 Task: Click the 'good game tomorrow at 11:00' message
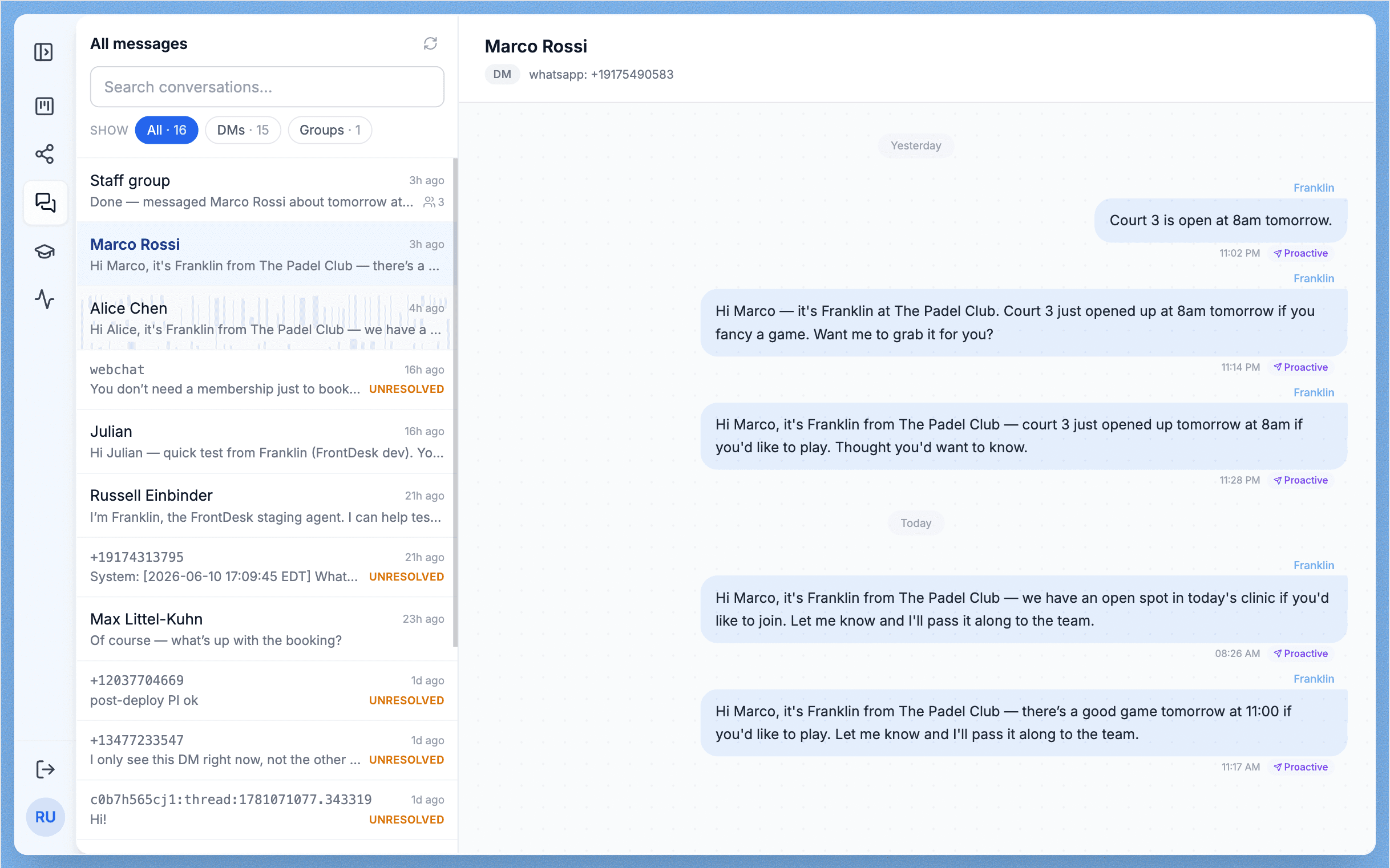coord(1024,723)
